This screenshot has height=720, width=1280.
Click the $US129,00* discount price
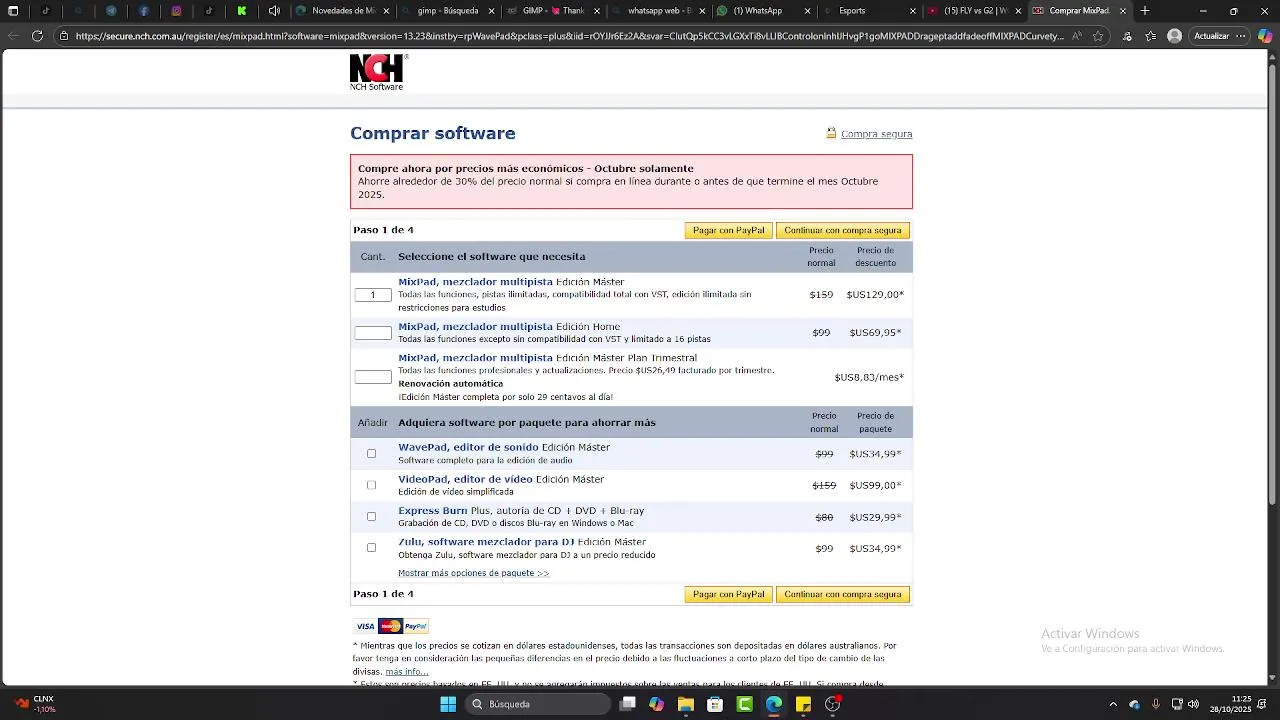click(x=875, y=295)
